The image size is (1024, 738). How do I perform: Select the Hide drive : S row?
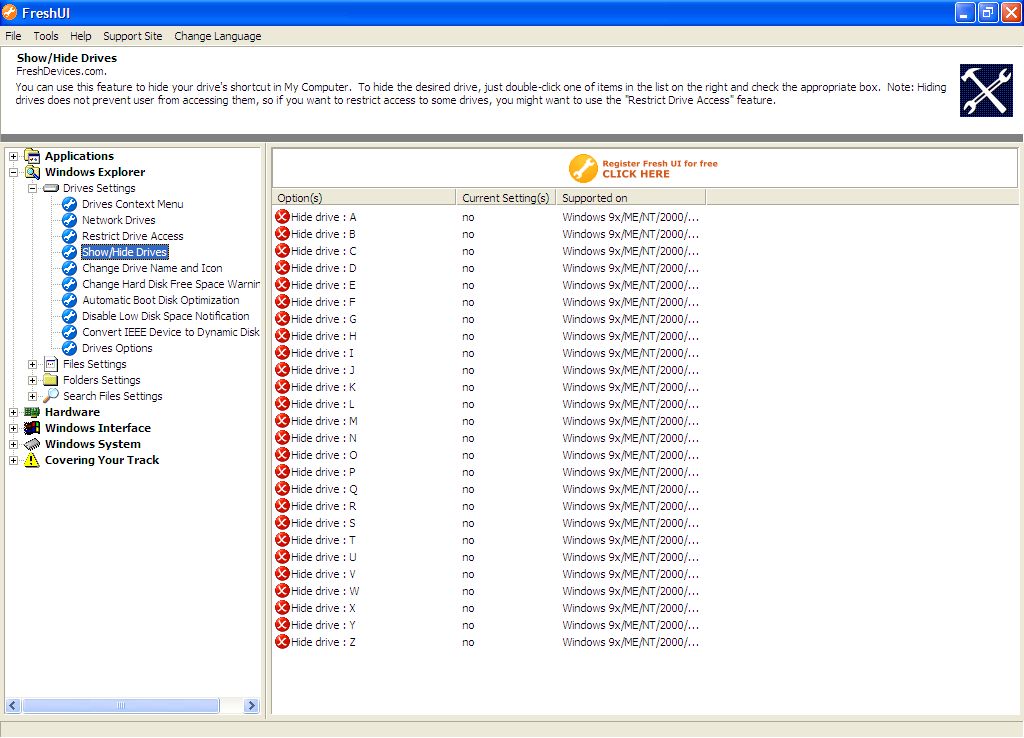point(488,522)
